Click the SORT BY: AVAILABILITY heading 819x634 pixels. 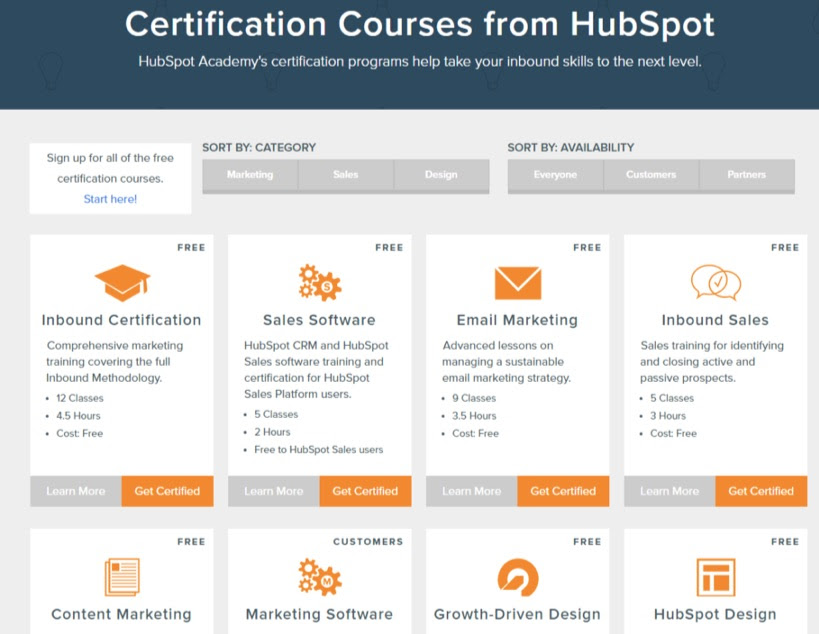[x=571, y=148]
